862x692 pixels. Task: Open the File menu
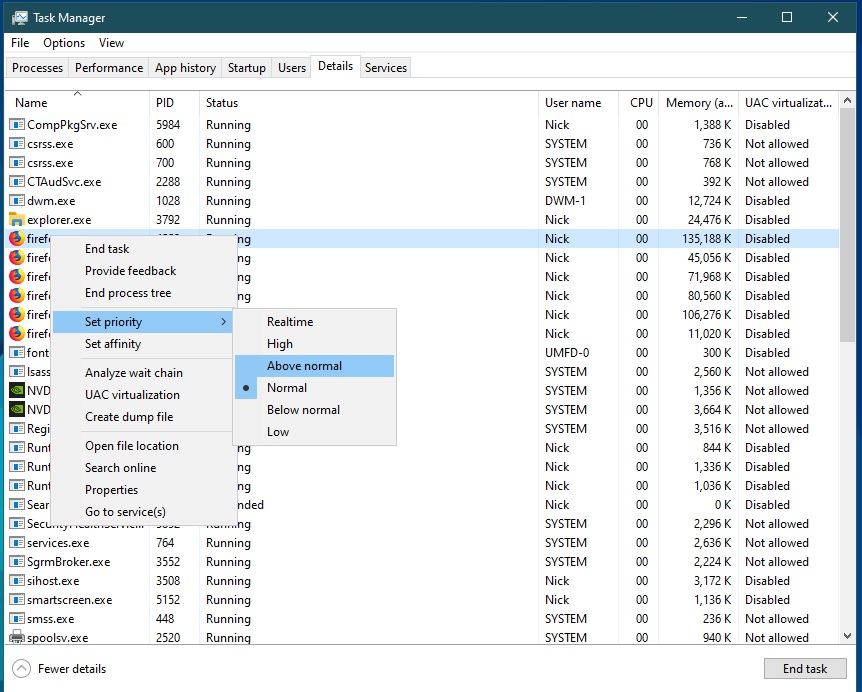[x=20, y=43]
